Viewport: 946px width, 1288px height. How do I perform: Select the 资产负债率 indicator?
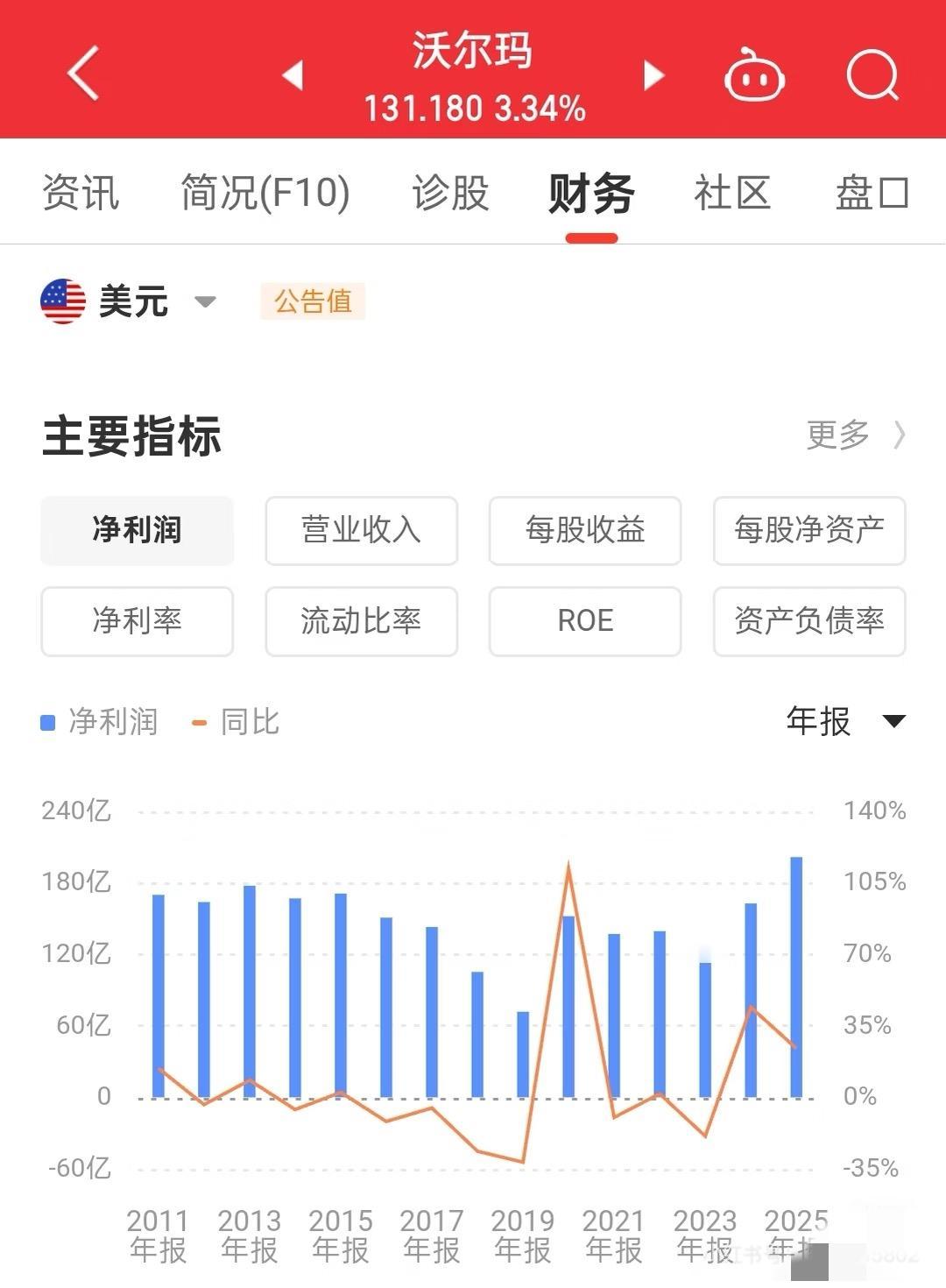click(809, 621)
